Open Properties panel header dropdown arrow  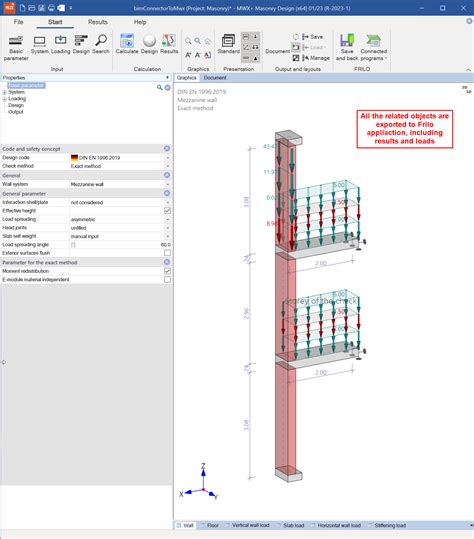(x=167, y=77)
